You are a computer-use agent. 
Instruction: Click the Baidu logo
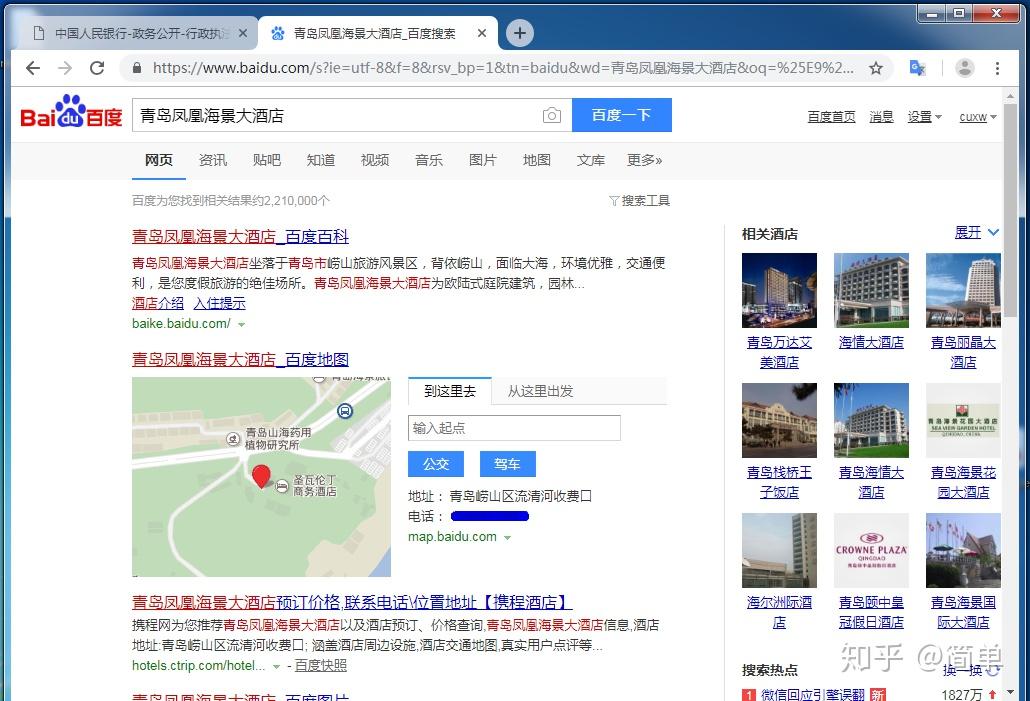71,112
